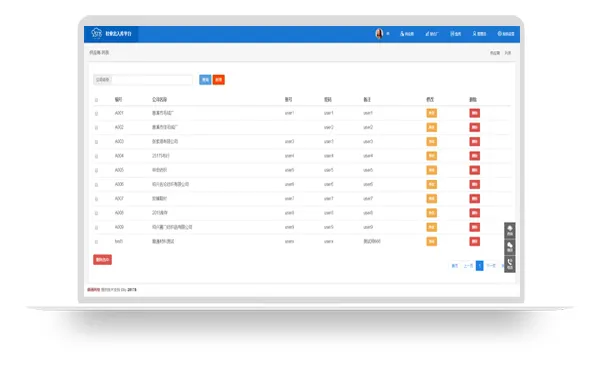600x367 pixels.
Task: Click the orange edit icon for row A004
Action: click(432, 156)
